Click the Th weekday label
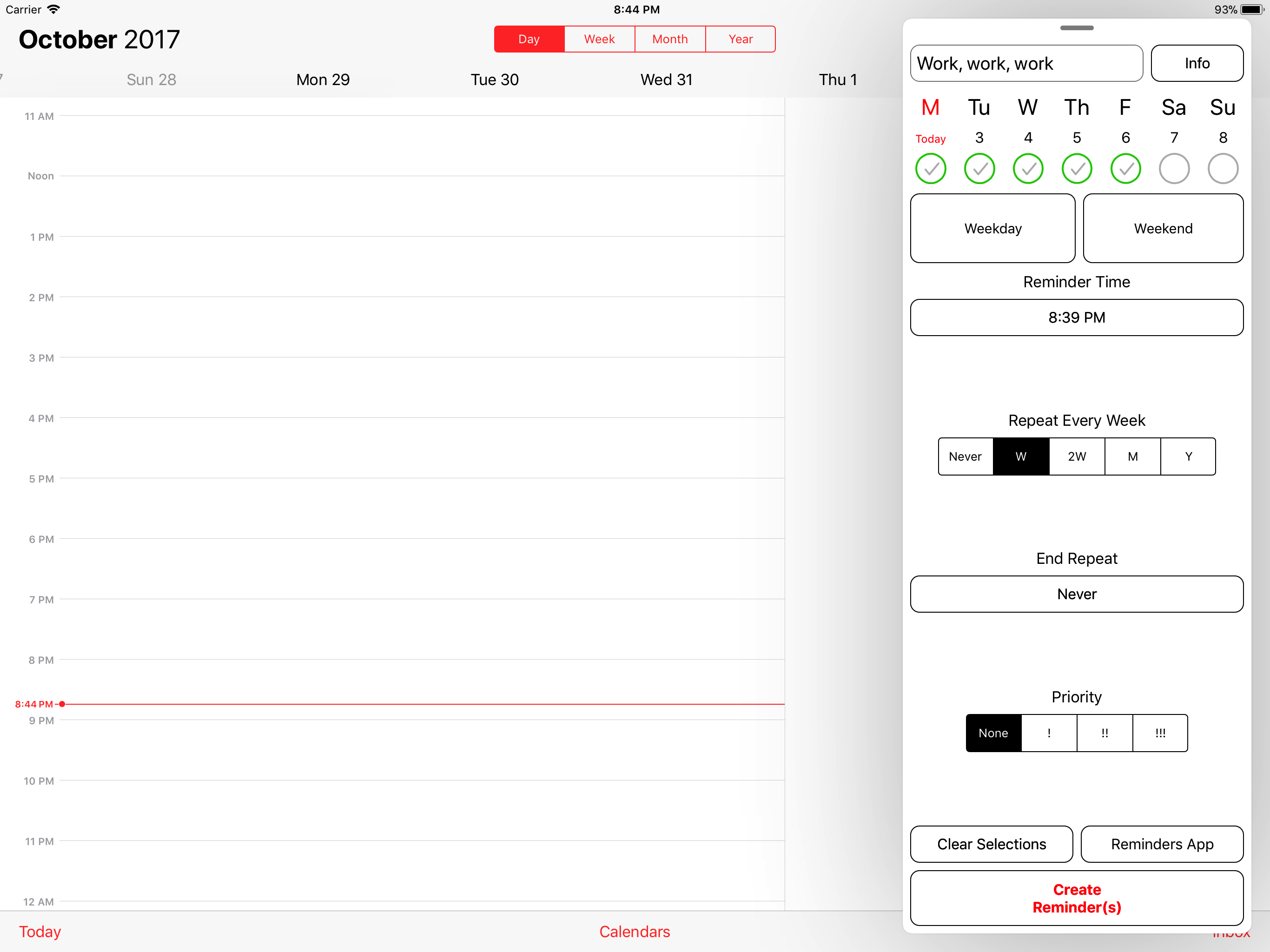 point(1077,107)
